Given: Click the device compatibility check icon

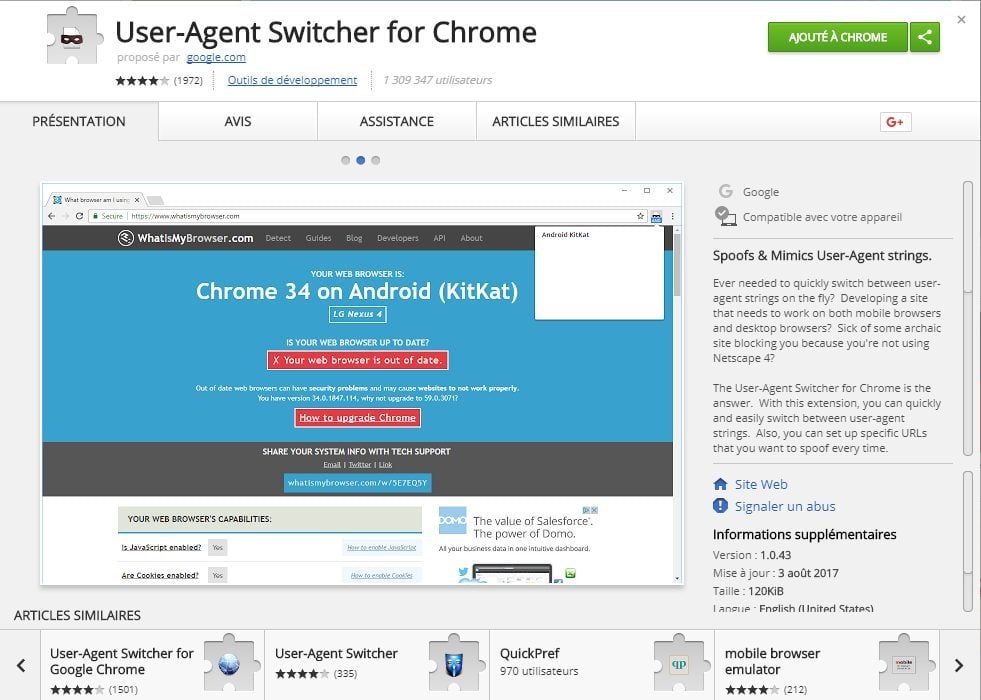Looking at the screenshot, I should tap(725, 216).
